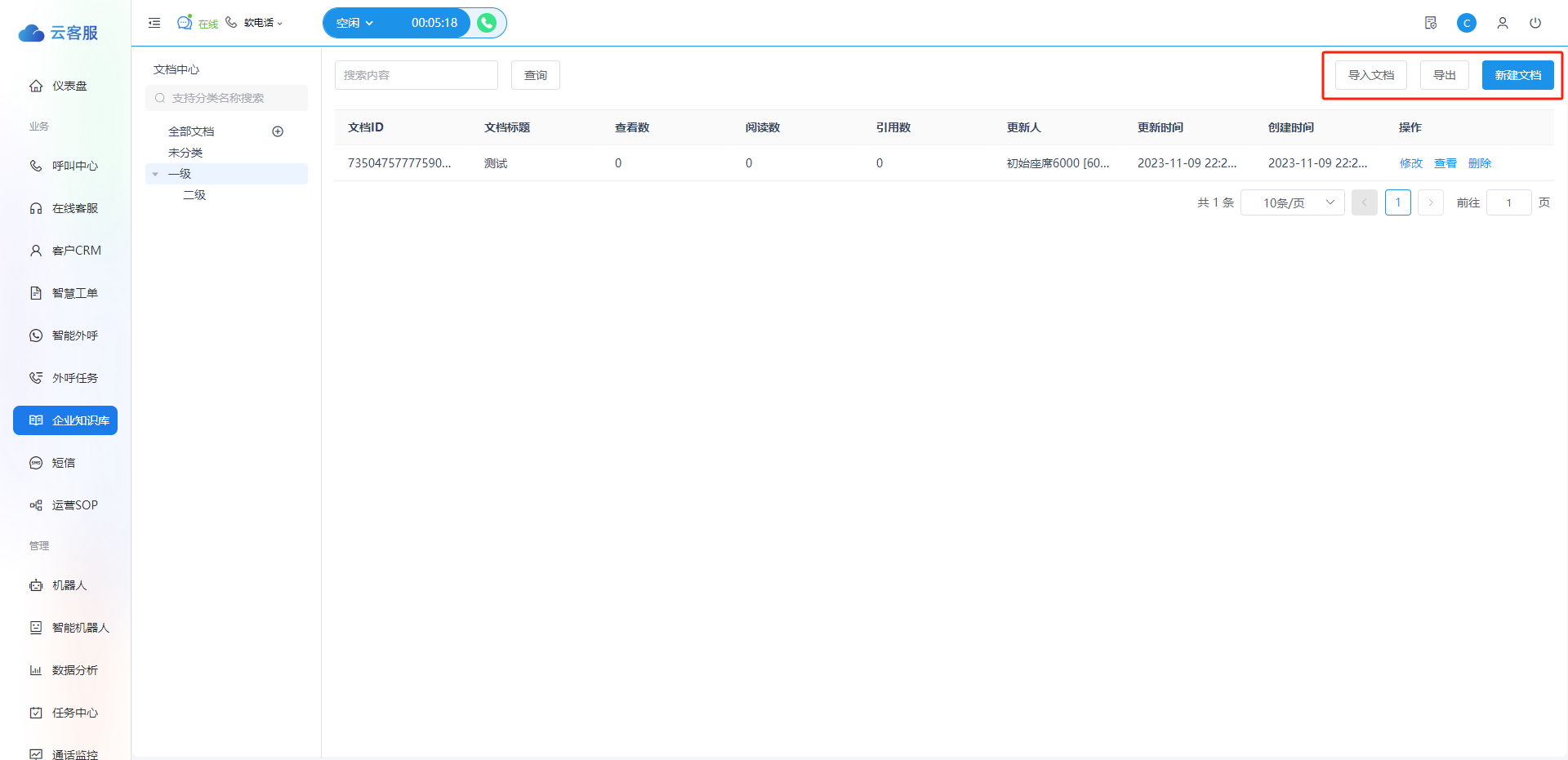Screen dimensions: 1568x760
Task: Select 未分类 category
Action: (x=185, y=153)
